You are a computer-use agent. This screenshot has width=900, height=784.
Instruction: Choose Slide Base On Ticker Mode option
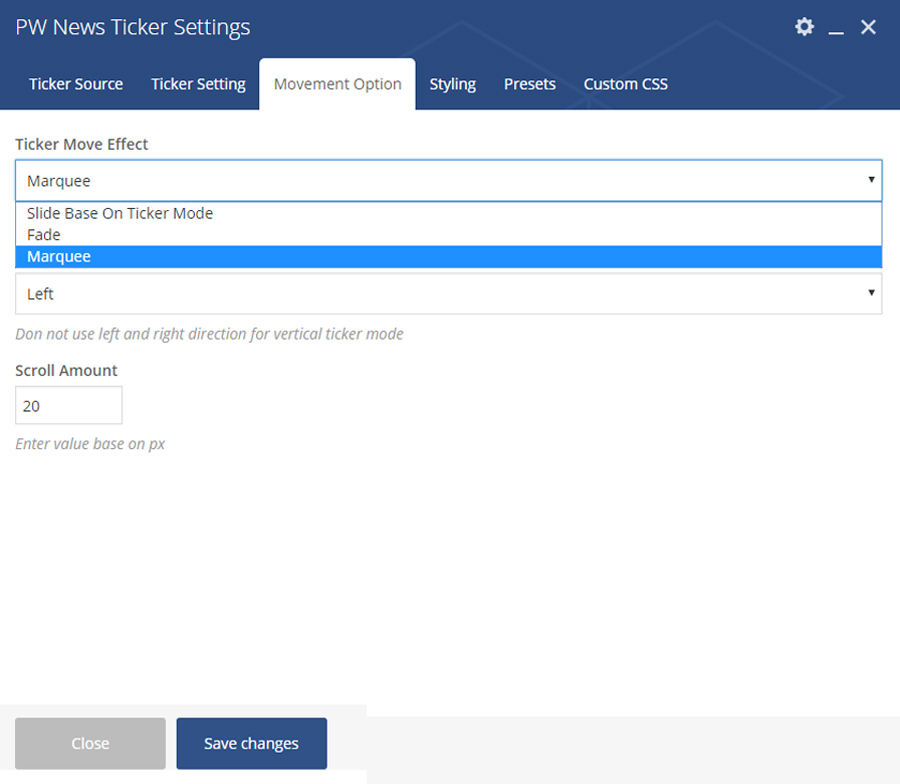click(120, 213)
